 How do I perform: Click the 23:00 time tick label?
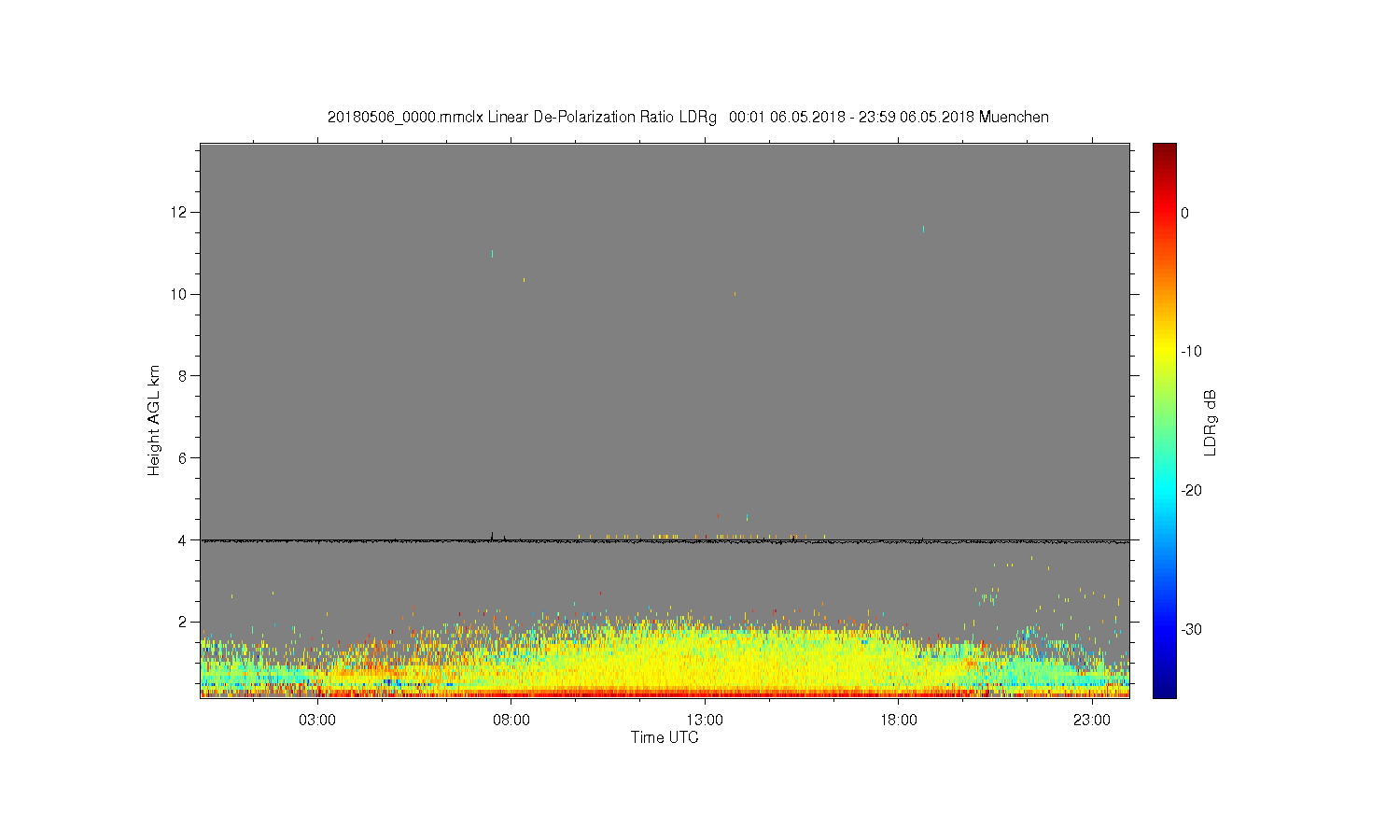point(1091,721)
